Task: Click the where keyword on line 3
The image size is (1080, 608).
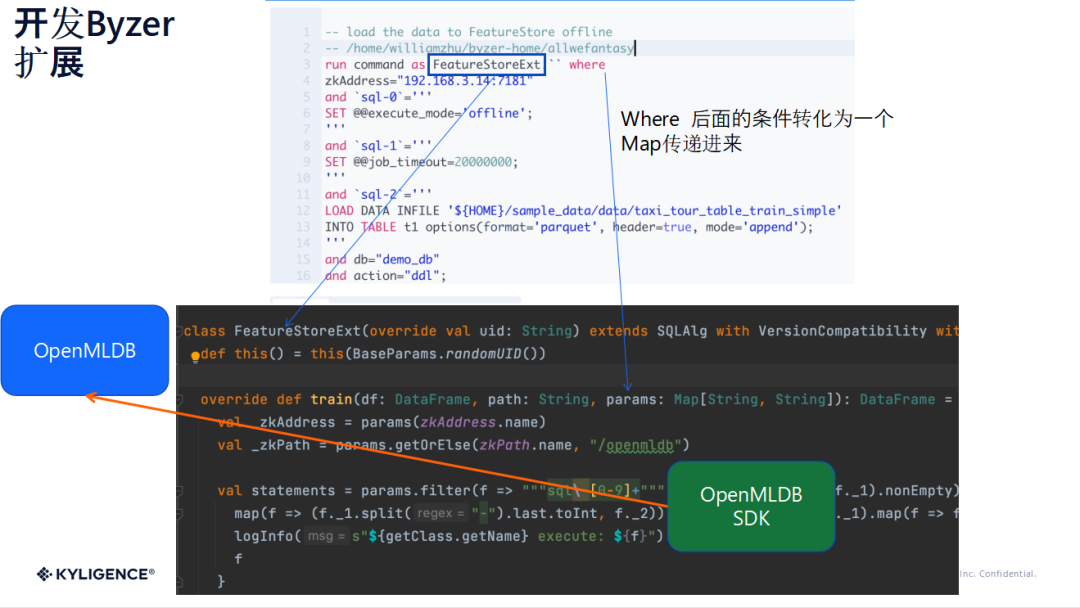Action: tap(587, 65)
